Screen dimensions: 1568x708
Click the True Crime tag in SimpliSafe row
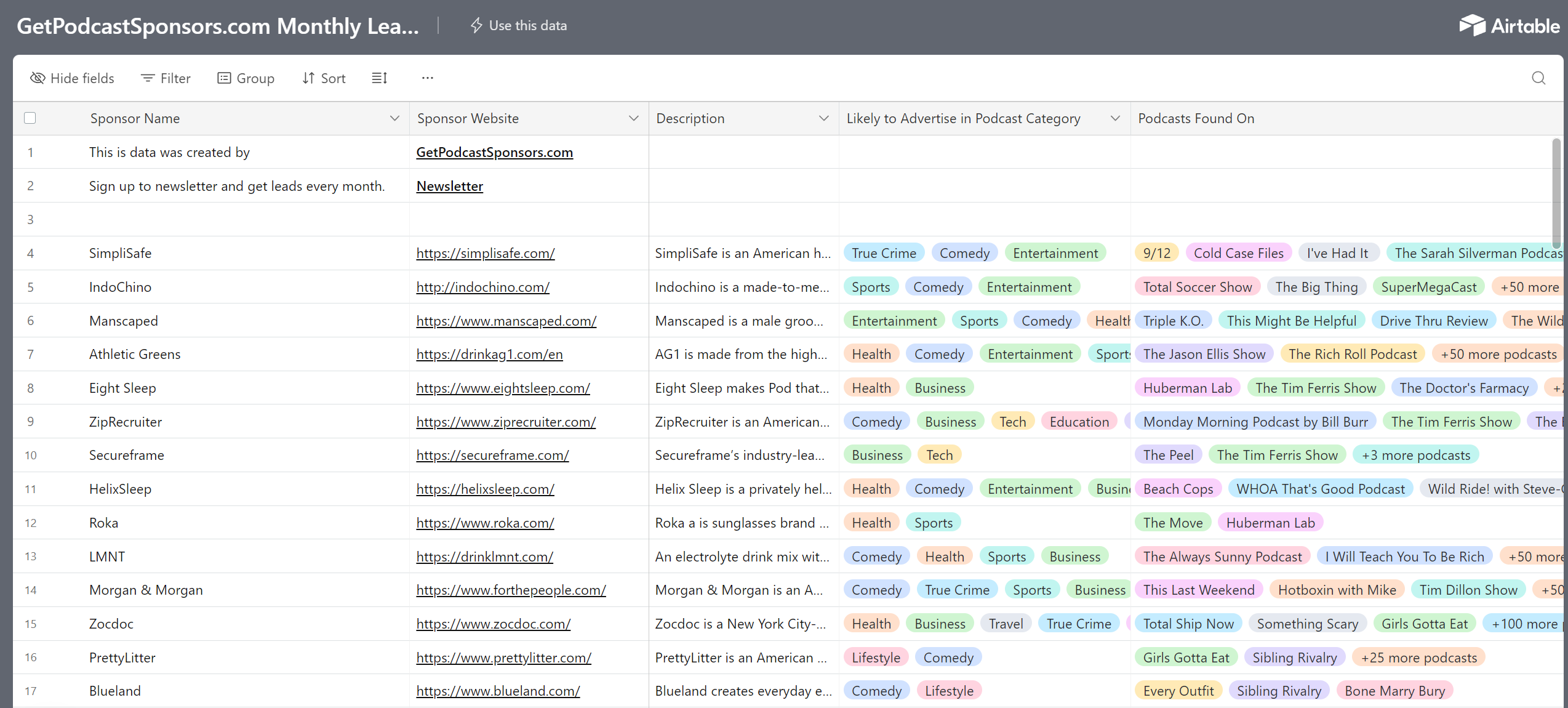point(884,253)
